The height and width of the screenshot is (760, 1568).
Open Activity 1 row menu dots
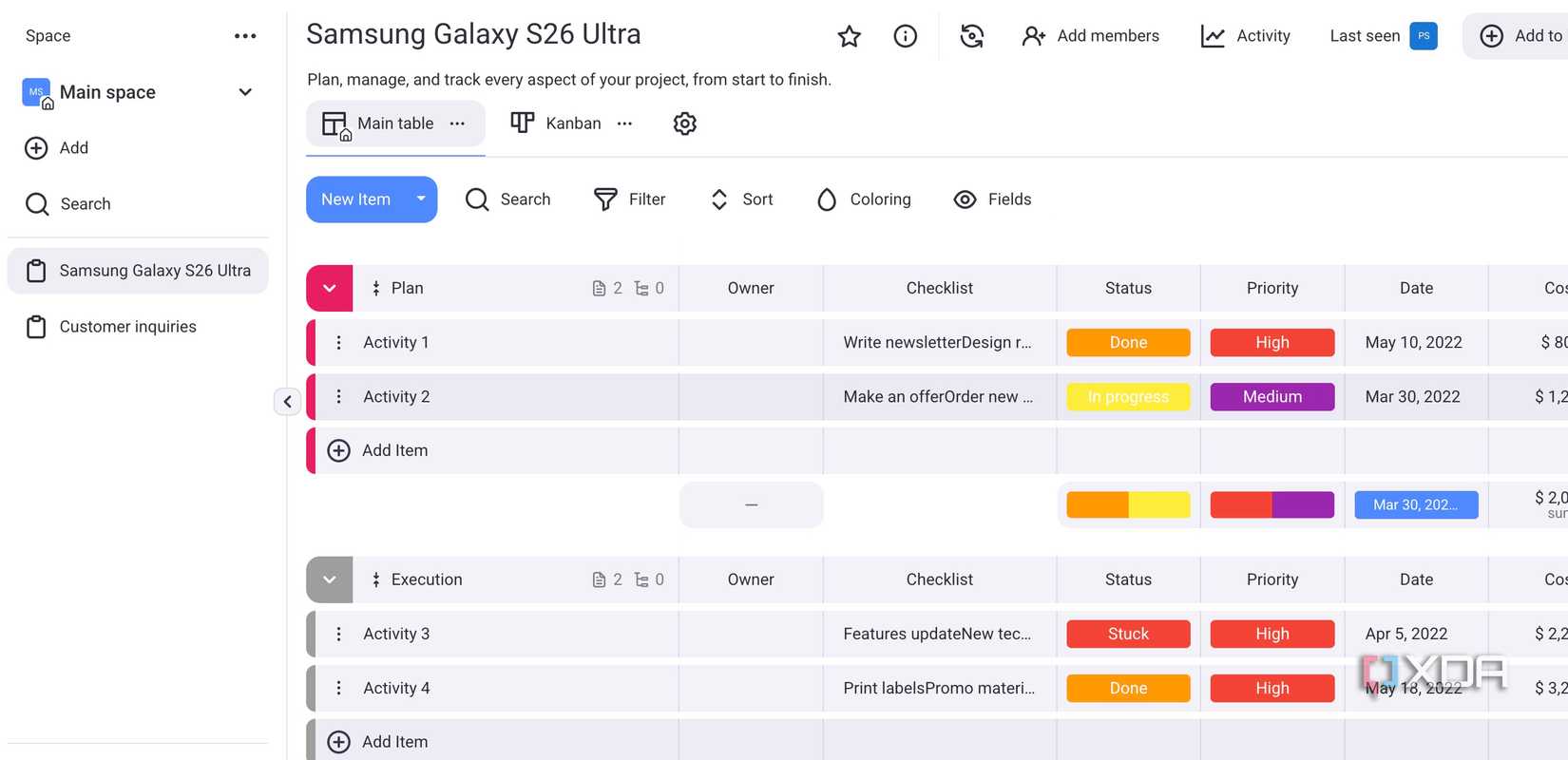[338, 342]
